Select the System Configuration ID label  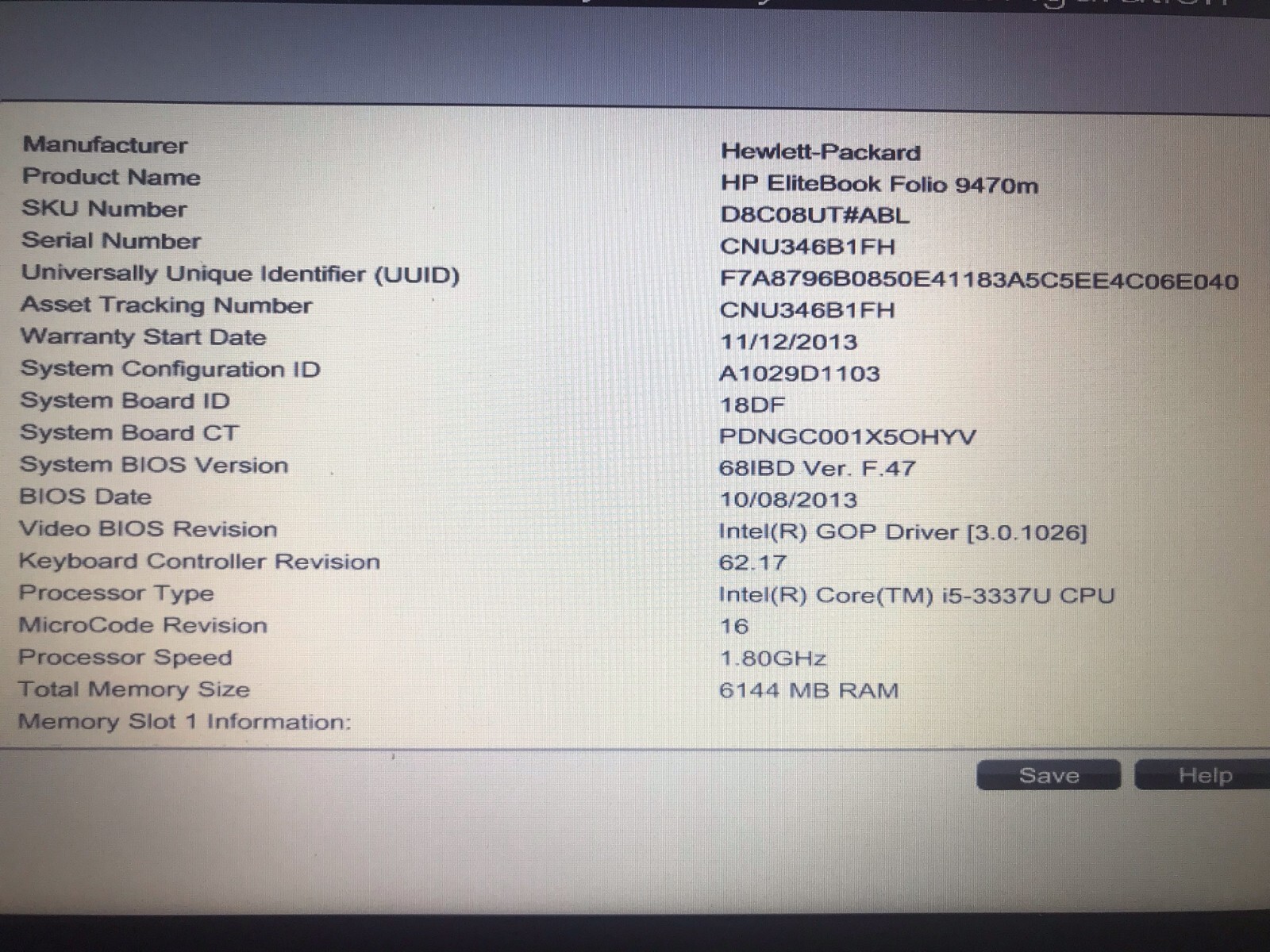171,370
